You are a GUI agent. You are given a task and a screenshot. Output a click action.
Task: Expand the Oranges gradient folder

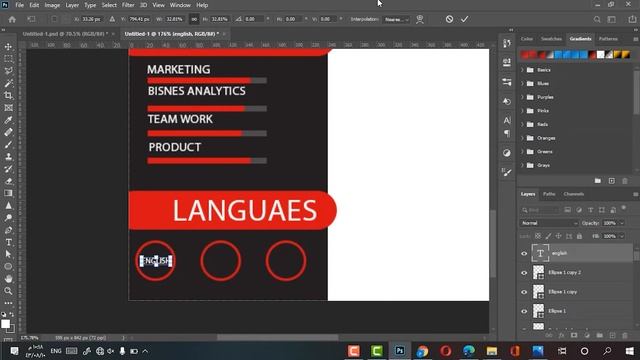pyautogui.click(x=522, y=138)
